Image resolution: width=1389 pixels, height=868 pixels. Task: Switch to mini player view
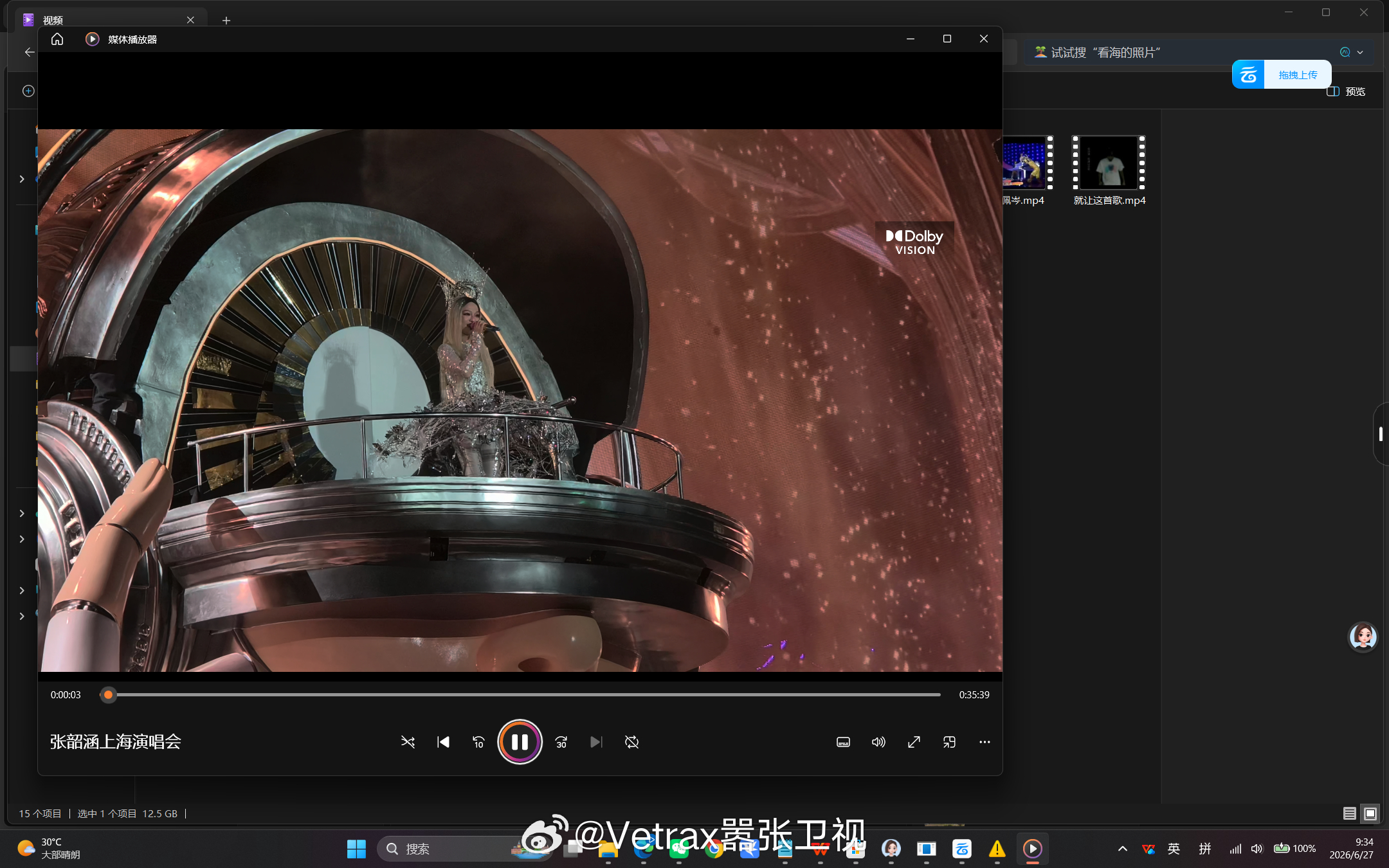(x=949, y=742)
